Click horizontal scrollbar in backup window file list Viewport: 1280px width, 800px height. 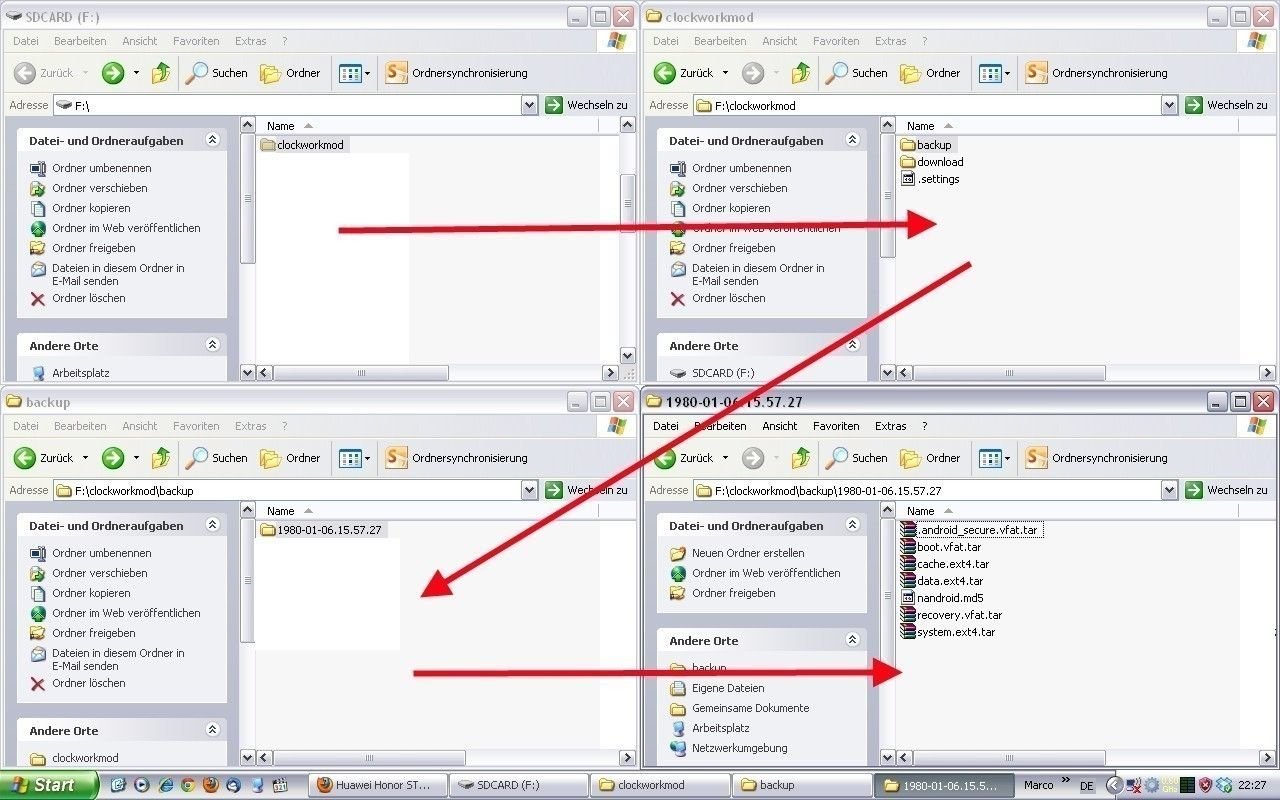tap(370, 758)
